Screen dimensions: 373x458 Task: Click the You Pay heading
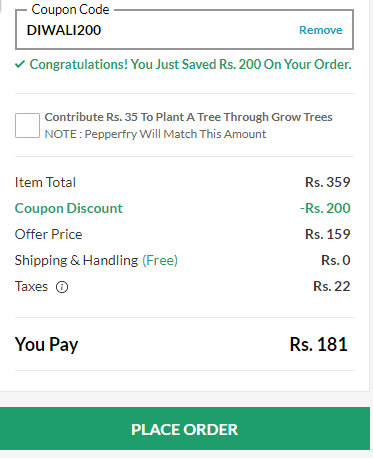tap(47, 344)
